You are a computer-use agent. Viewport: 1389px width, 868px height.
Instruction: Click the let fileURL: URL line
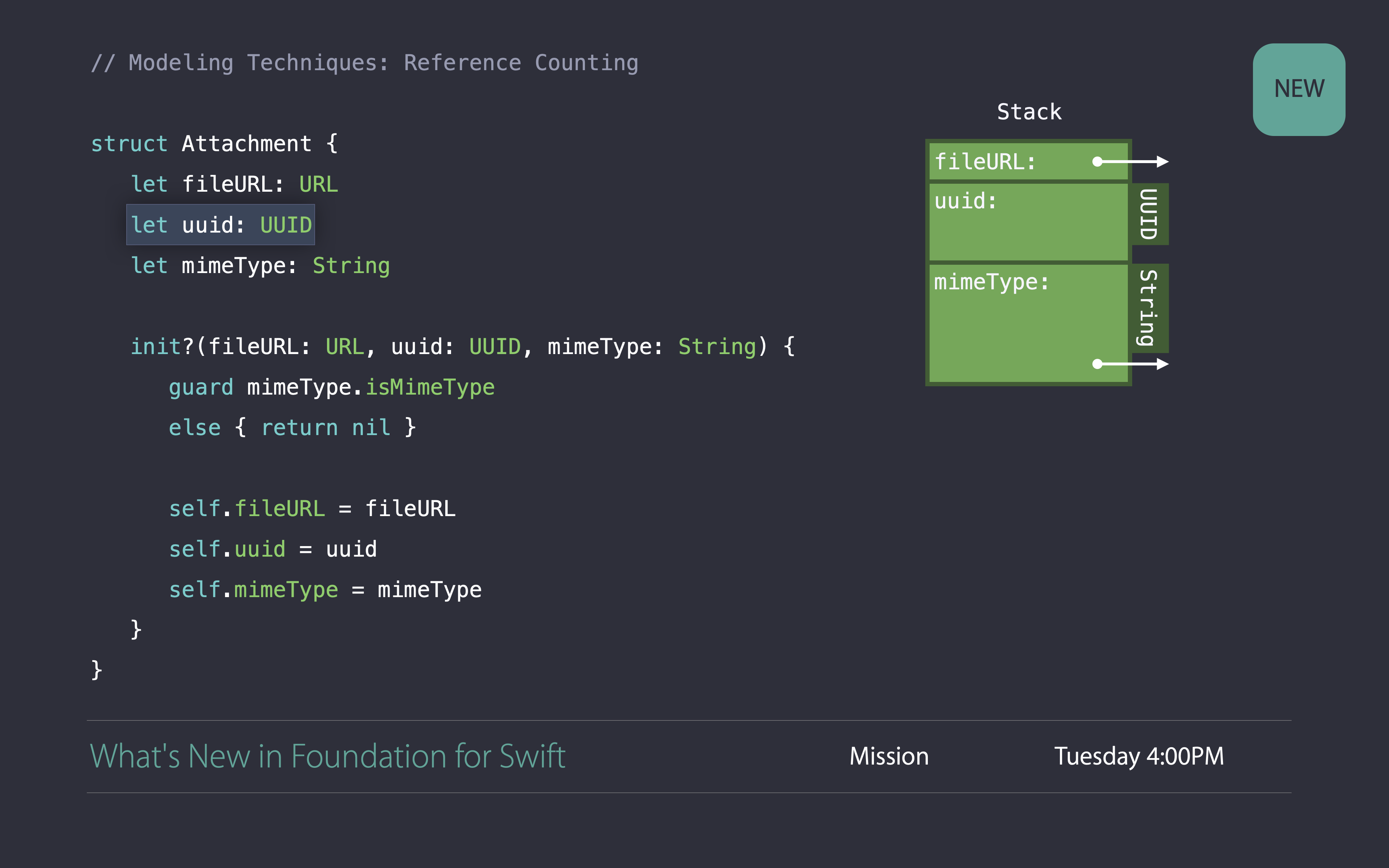(234, 184)
